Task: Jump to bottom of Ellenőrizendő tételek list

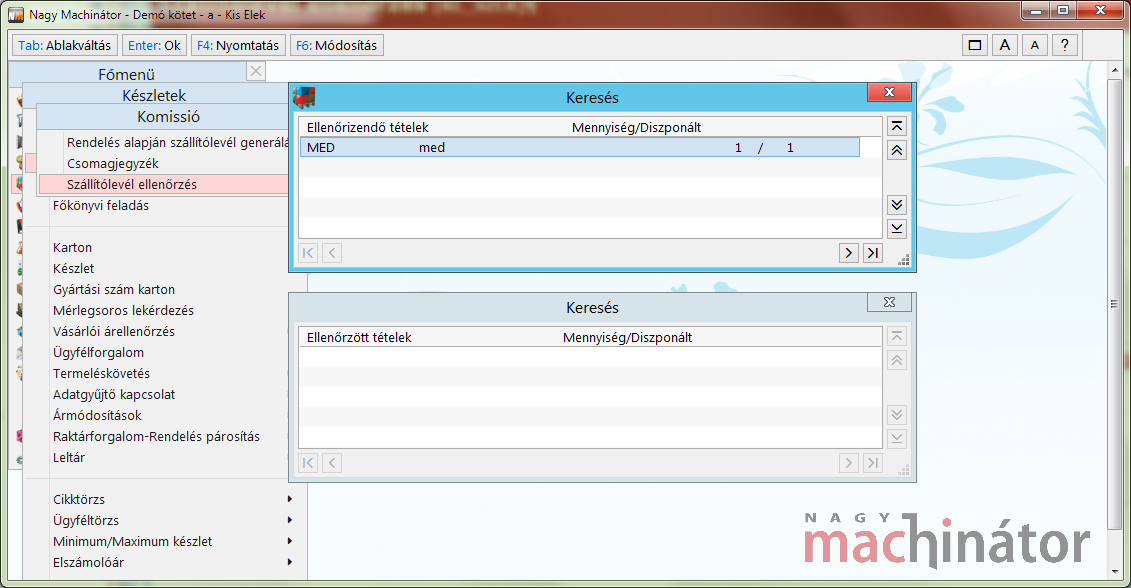Action: pos(897,229)
